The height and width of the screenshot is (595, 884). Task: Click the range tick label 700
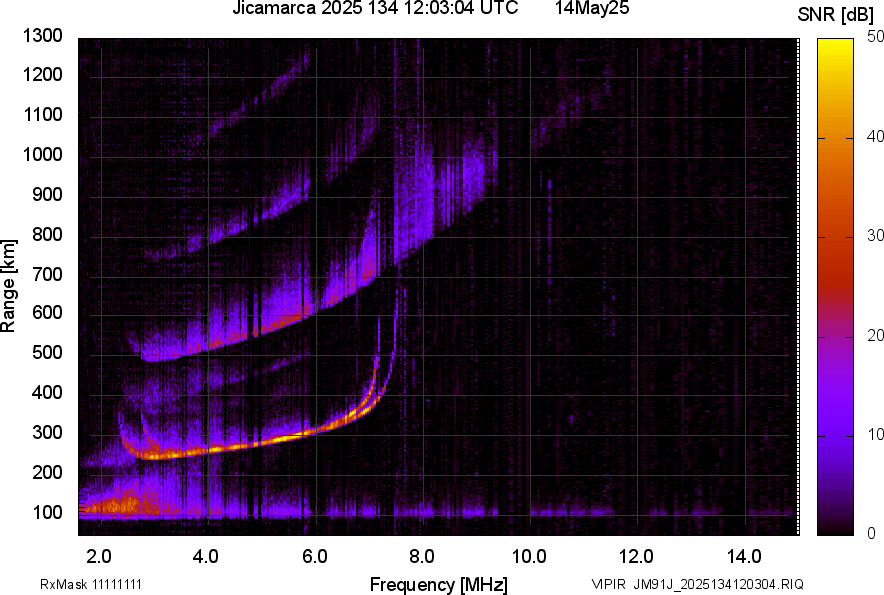pos(47,274)
